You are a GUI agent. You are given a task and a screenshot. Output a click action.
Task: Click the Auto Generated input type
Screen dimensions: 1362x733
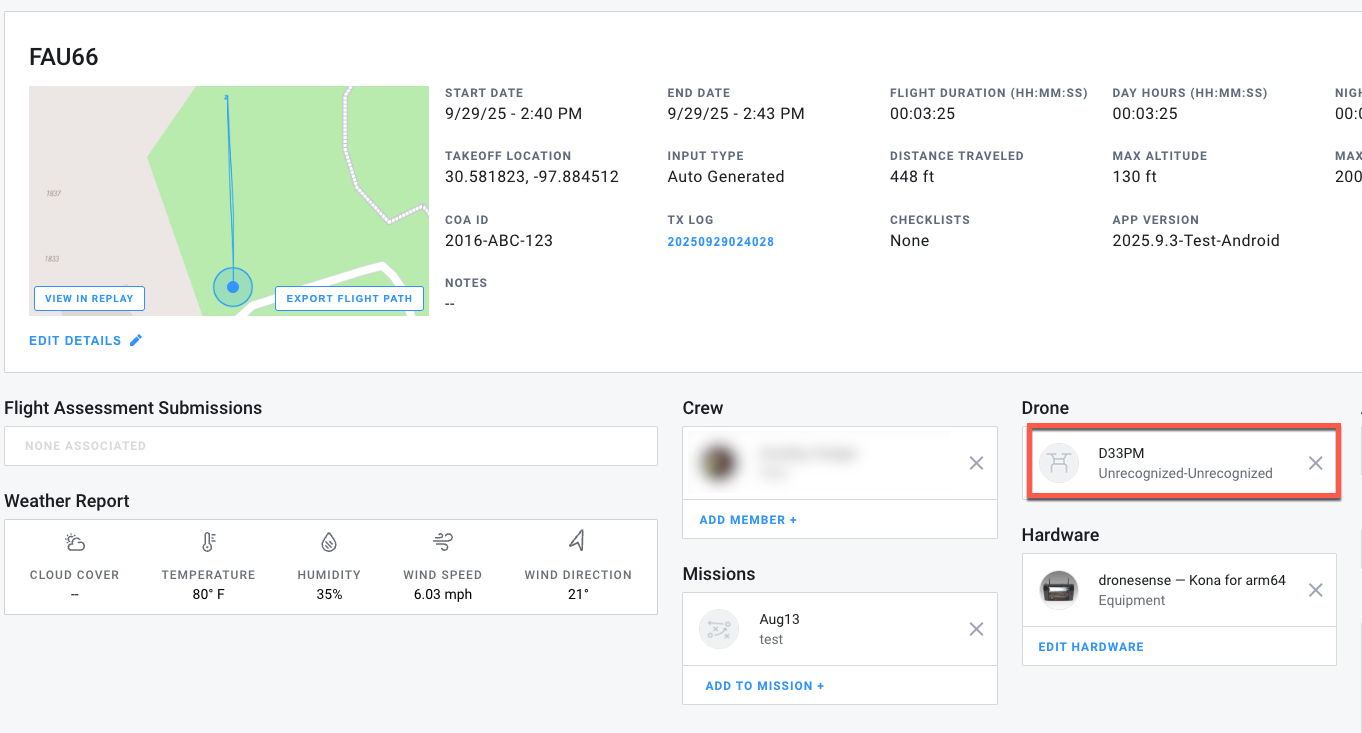pyautogui.click(x=726, y=177)
